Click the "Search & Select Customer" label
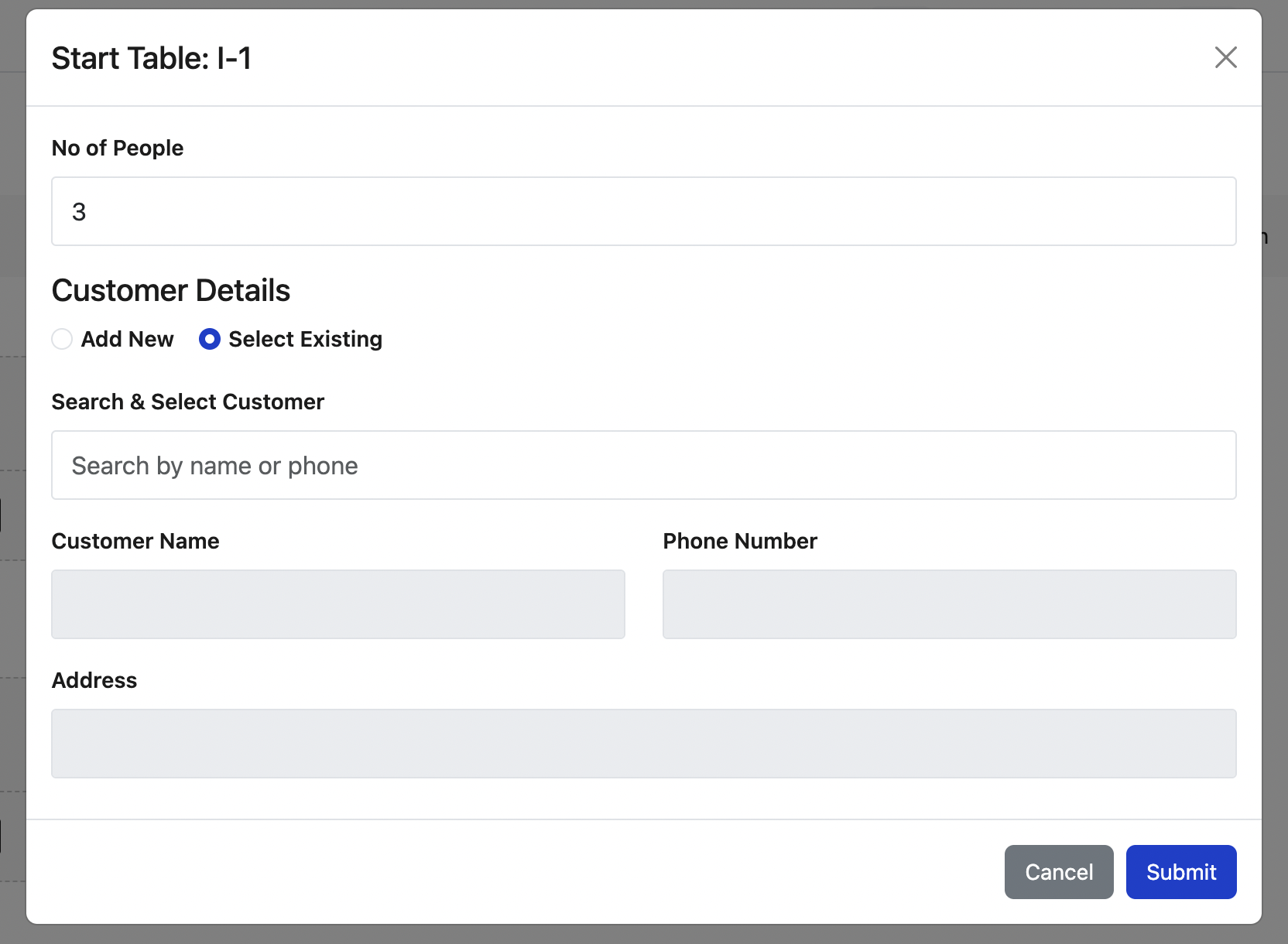 (187, 402)
